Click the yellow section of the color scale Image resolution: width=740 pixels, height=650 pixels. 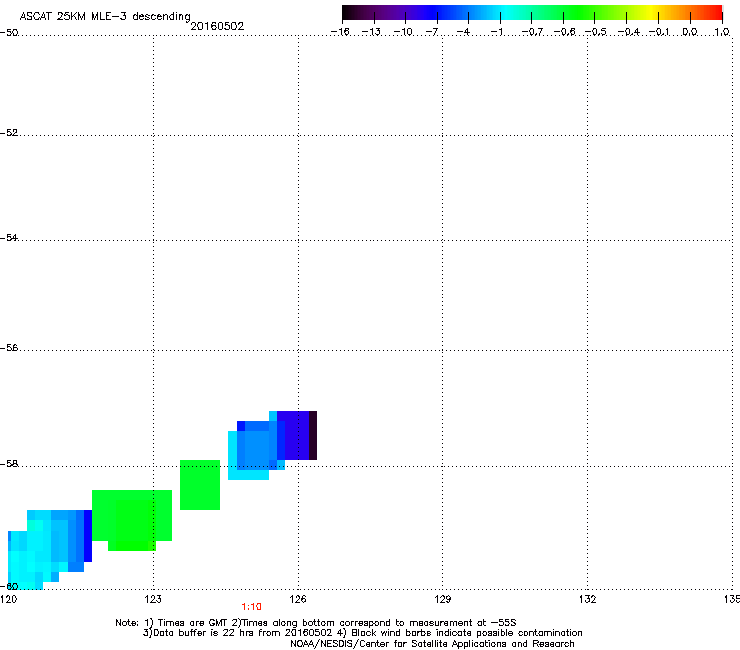[651, 12]
